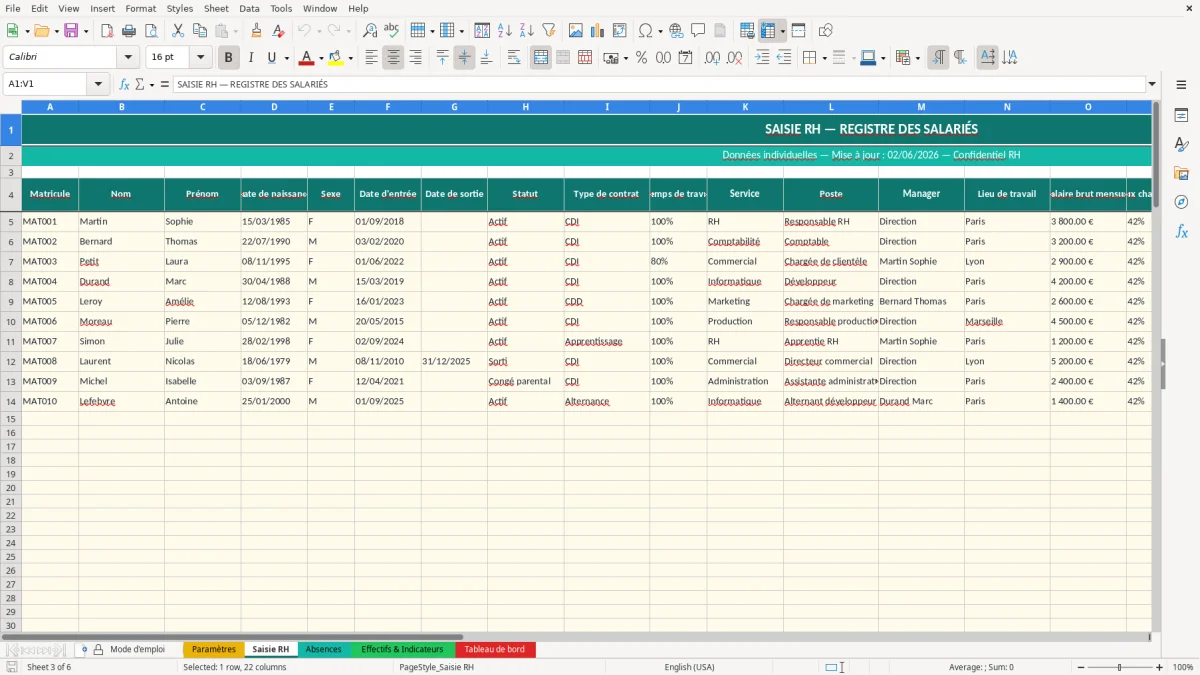Image resolution: width=1200 pixels, height=675 pixels.
Task: Click the Cut scissors icon
Action: point(177,31)
